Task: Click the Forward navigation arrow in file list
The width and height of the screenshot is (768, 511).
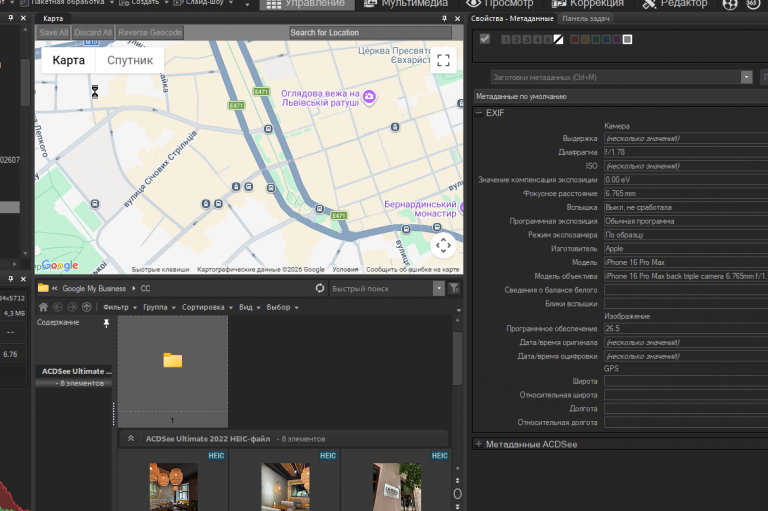Action: click(x=72, y=307)
